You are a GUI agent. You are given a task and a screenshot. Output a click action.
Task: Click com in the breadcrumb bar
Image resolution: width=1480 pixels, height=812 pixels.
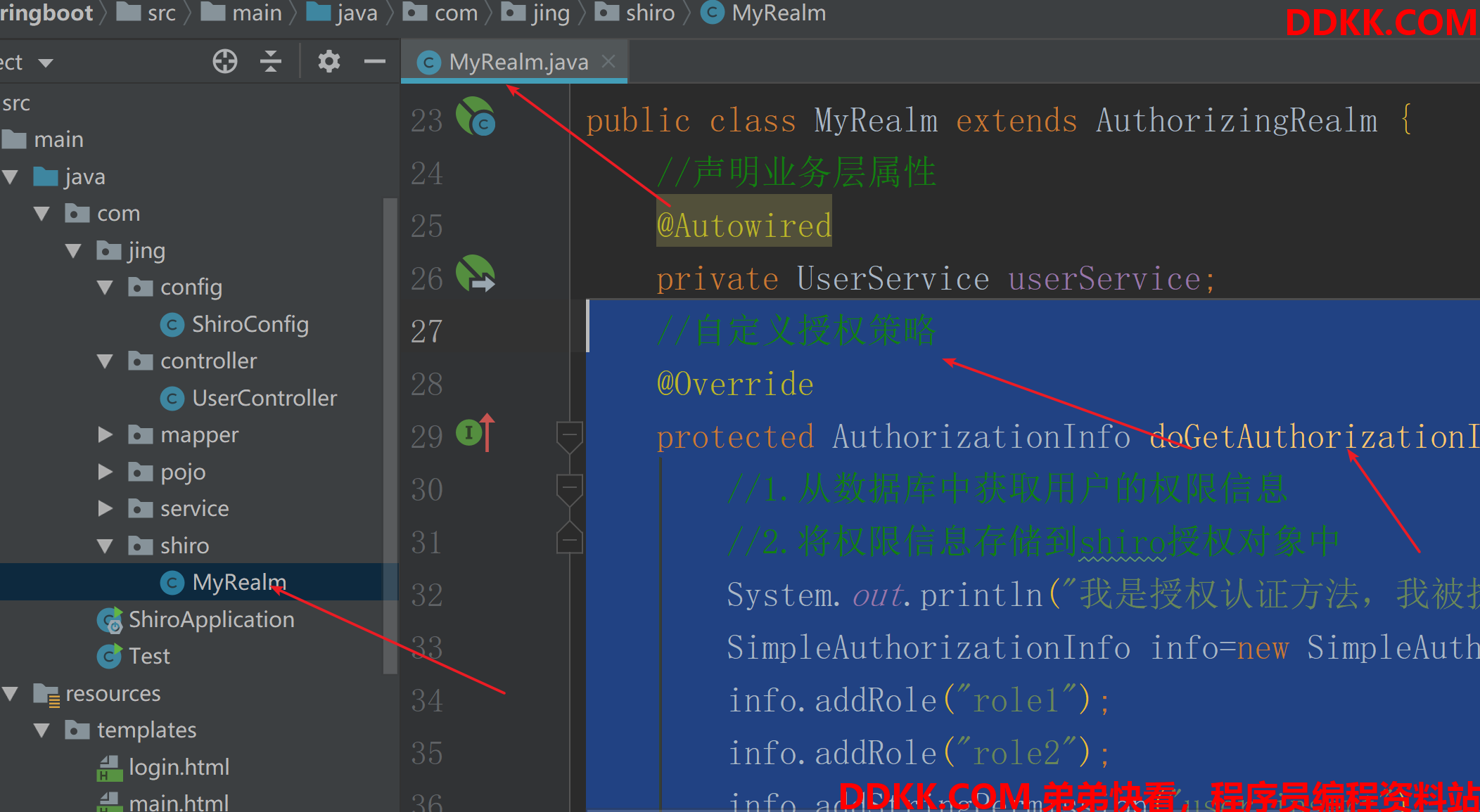click(456, 13)
